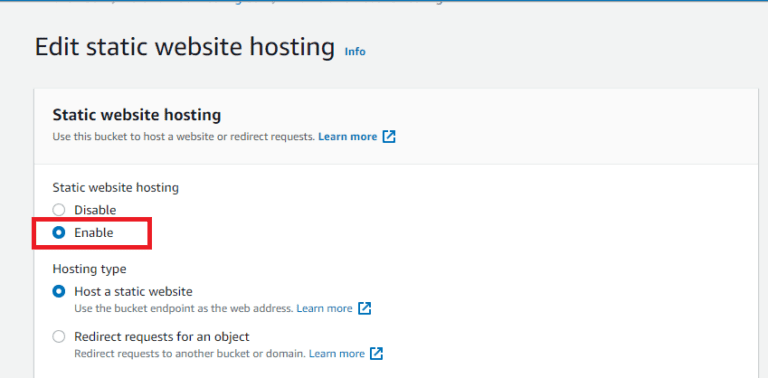Choose Host a static website option
Viewport: 768px width, 378px height.
pos(59,292)
